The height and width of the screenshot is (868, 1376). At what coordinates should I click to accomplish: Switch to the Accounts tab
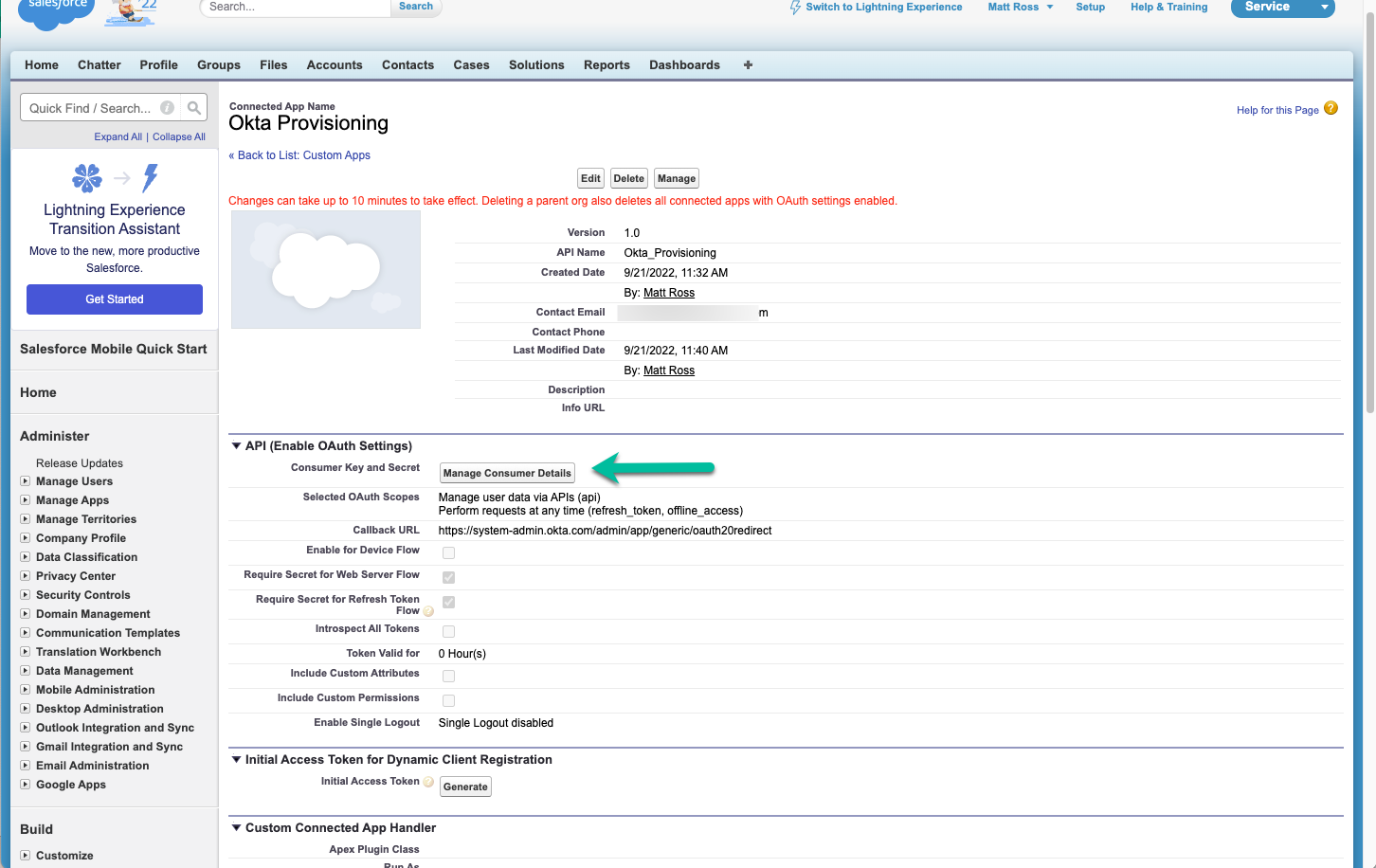coord(335,64)
